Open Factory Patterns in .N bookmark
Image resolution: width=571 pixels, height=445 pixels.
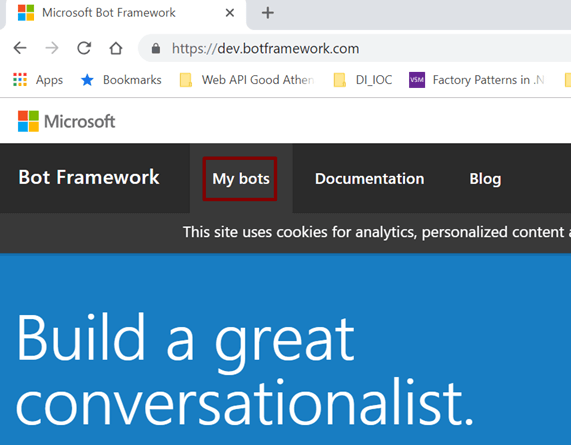click(x=477, y=80)
